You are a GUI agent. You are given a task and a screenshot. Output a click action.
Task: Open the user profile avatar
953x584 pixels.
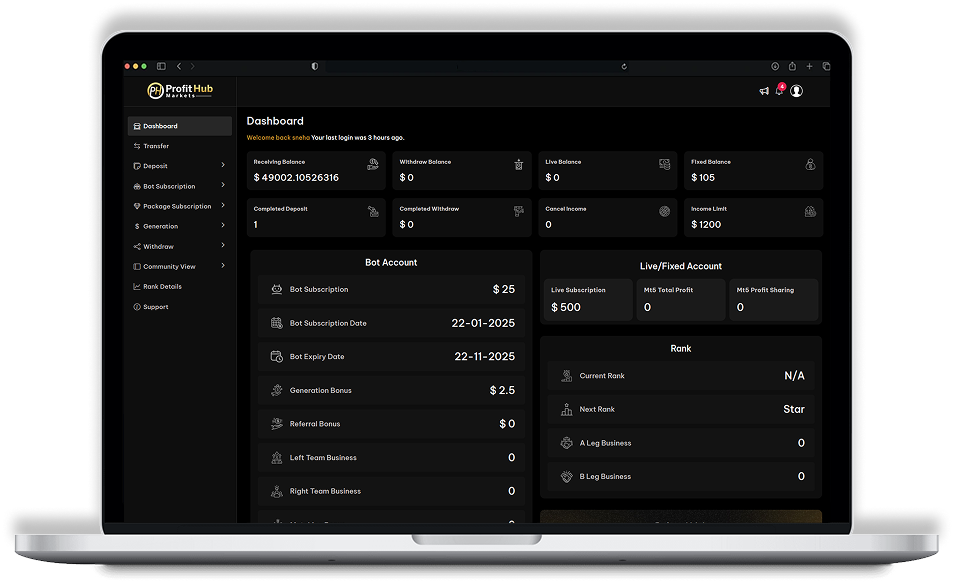796,91
